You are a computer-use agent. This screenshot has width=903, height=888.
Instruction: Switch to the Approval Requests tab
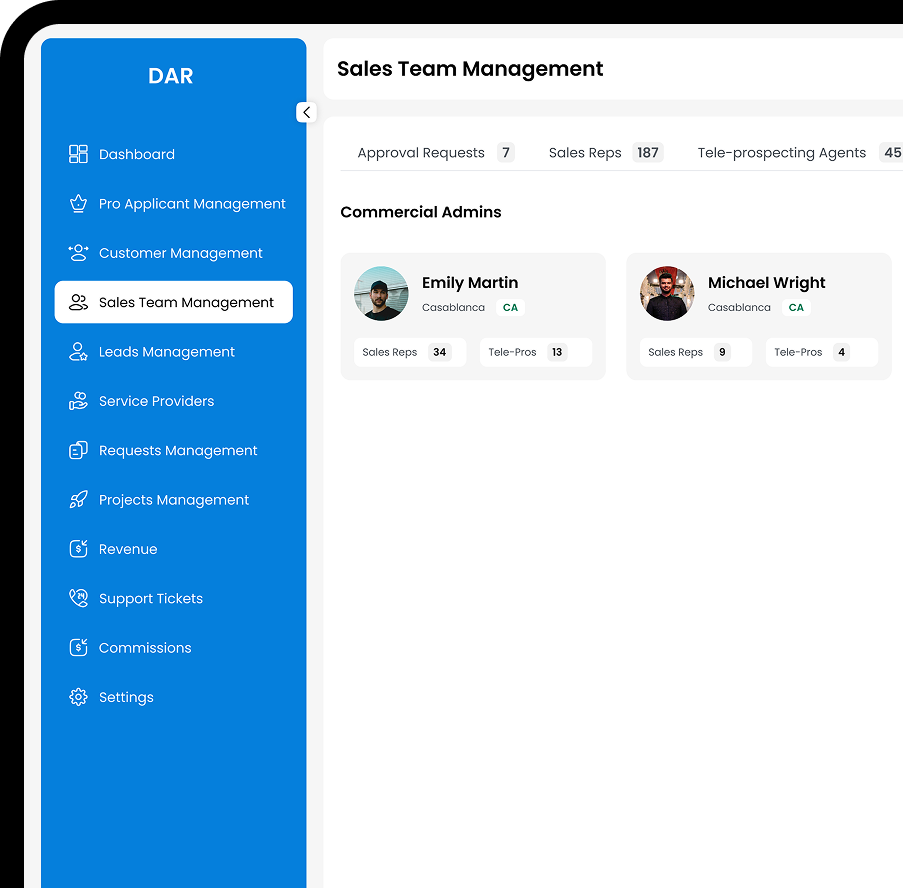pos(436,153)
